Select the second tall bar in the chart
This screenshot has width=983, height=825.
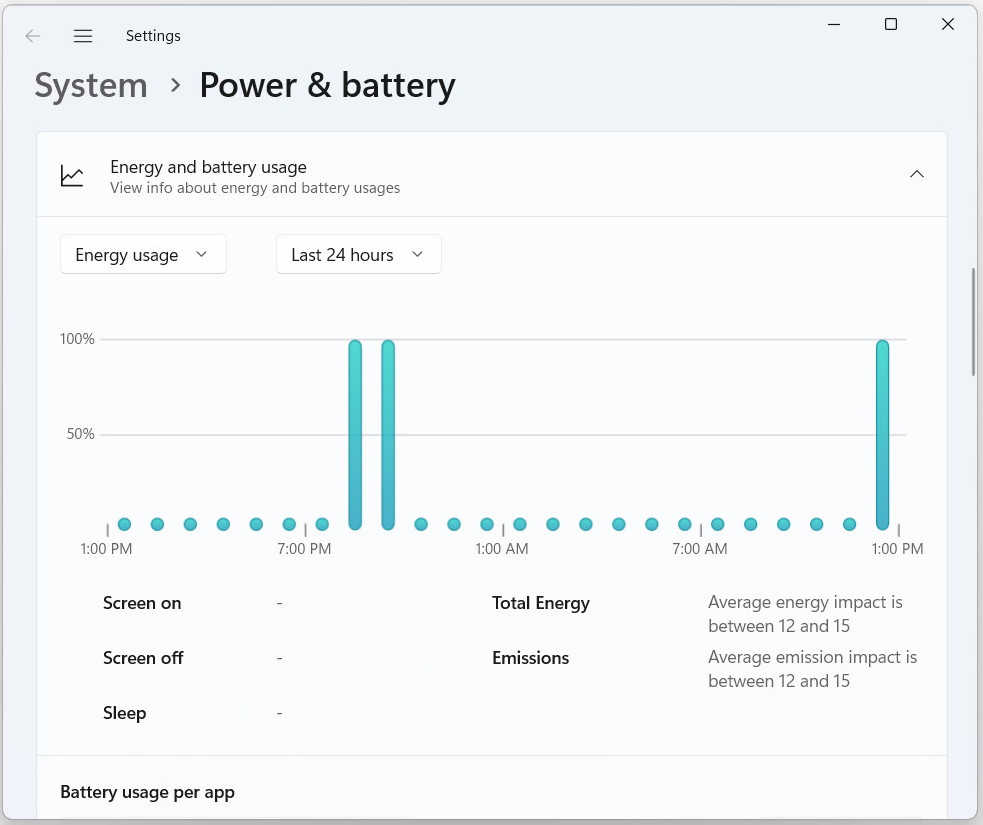[x=388, y=435]
